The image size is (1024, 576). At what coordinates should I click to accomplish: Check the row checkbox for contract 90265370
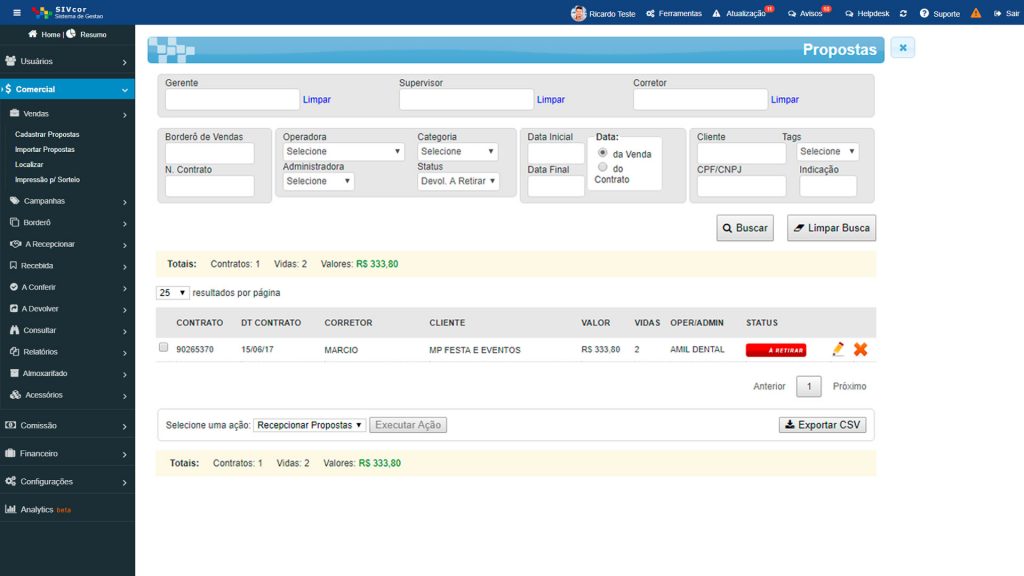[x=163, y=347]
